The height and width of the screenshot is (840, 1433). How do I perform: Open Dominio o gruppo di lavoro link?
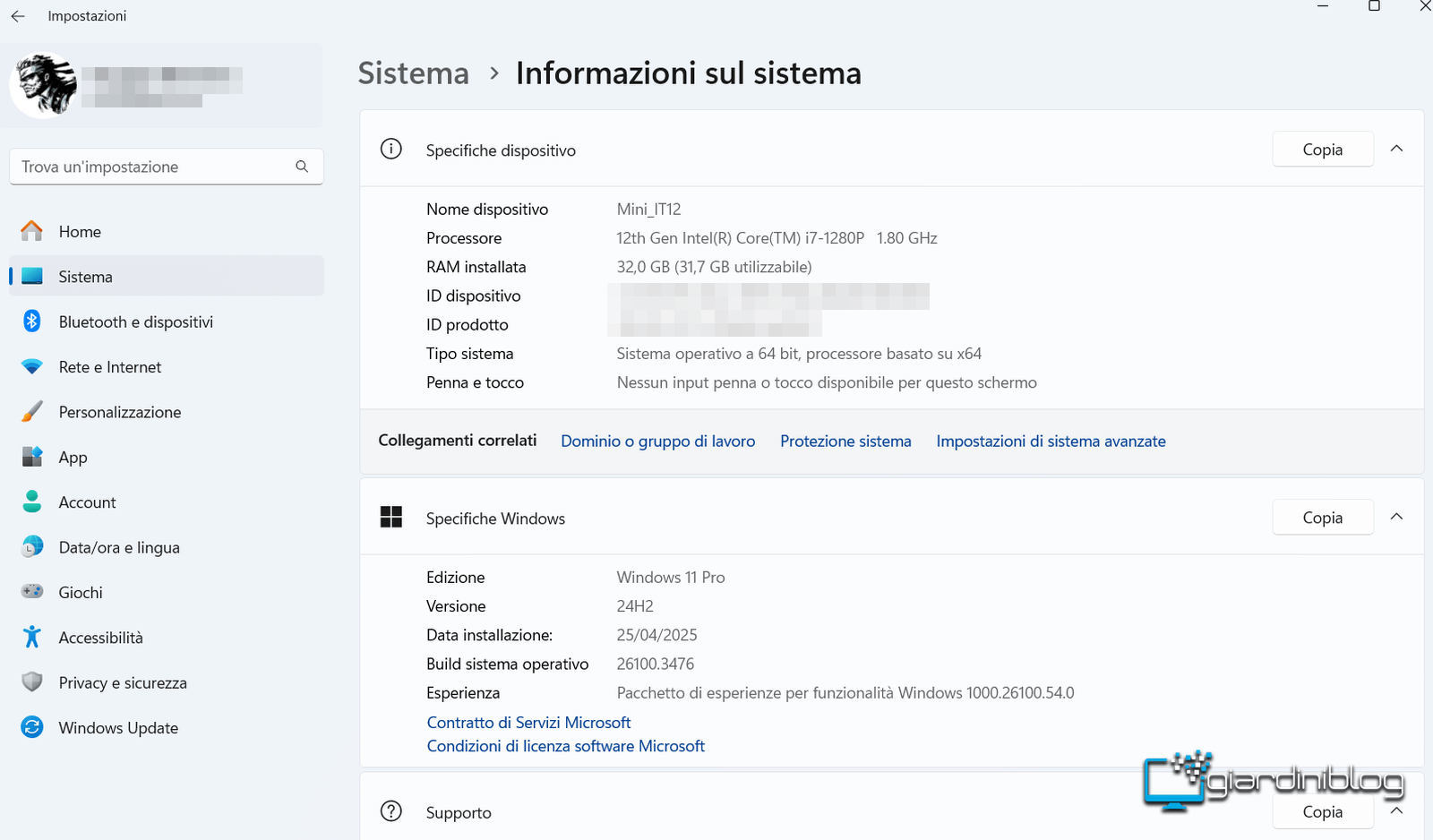[657, 441]
